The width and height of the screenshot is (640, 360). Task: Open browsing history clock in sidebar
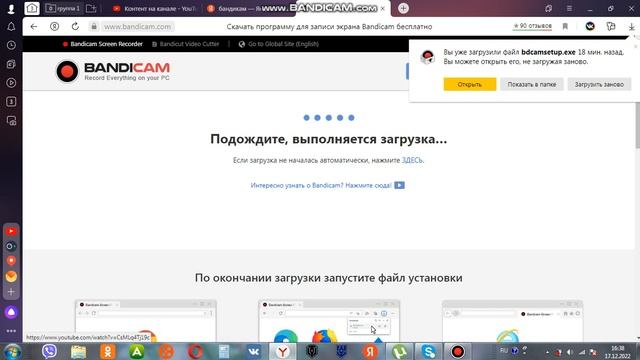pyautogui.click(x=11, y=45)
